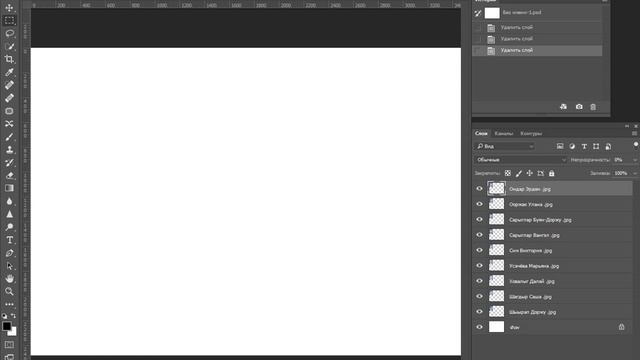Open the Вид layer filter type dropdown
The image size is (640, 360).
tap(505, 146)
